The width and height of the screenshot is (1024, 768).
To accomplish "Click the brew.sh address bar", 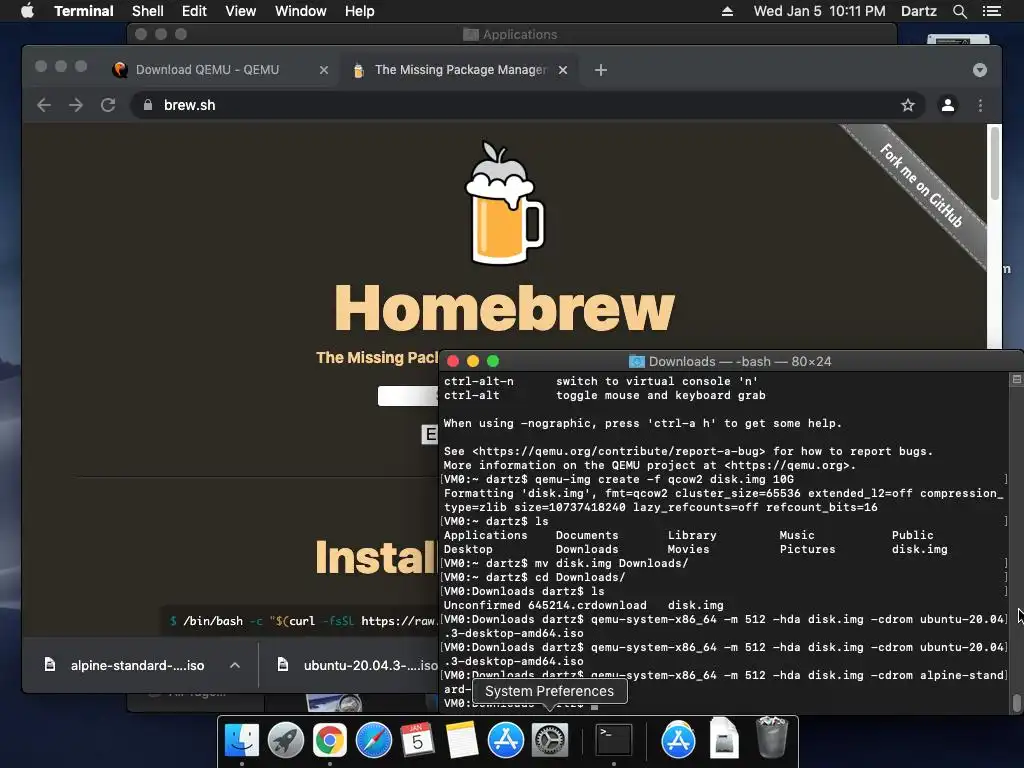I will tap(528, 105).
